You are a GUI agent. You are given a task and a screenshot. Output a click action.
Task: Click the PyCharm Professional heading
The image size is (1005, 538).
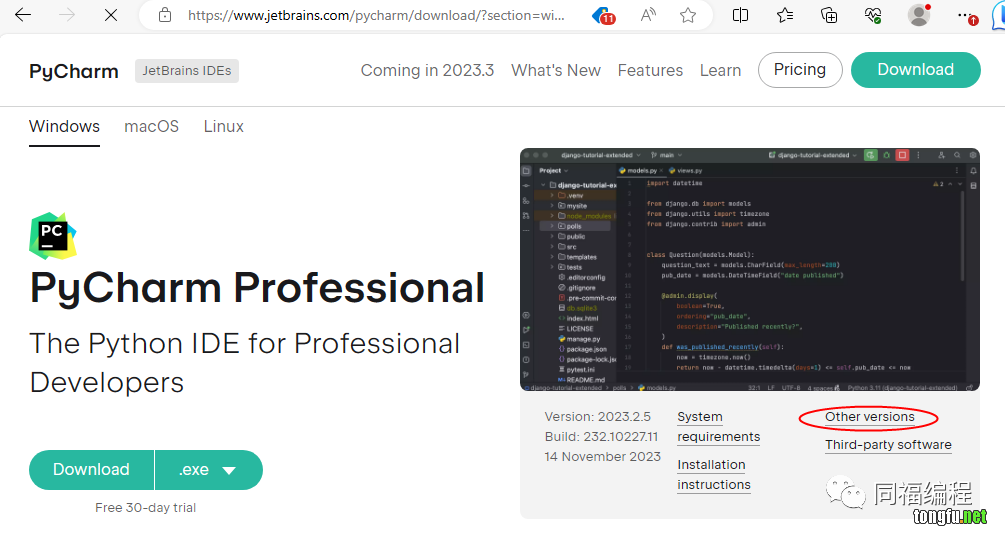257,289
